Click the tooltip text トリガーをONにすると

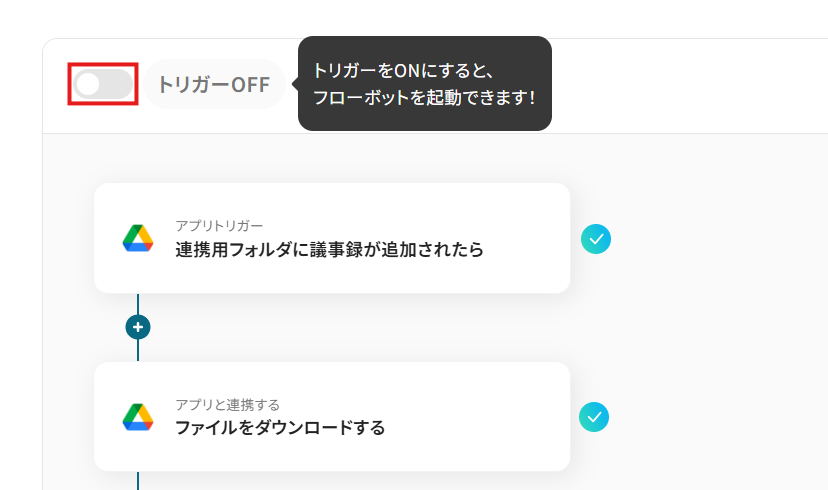(404, 71)
